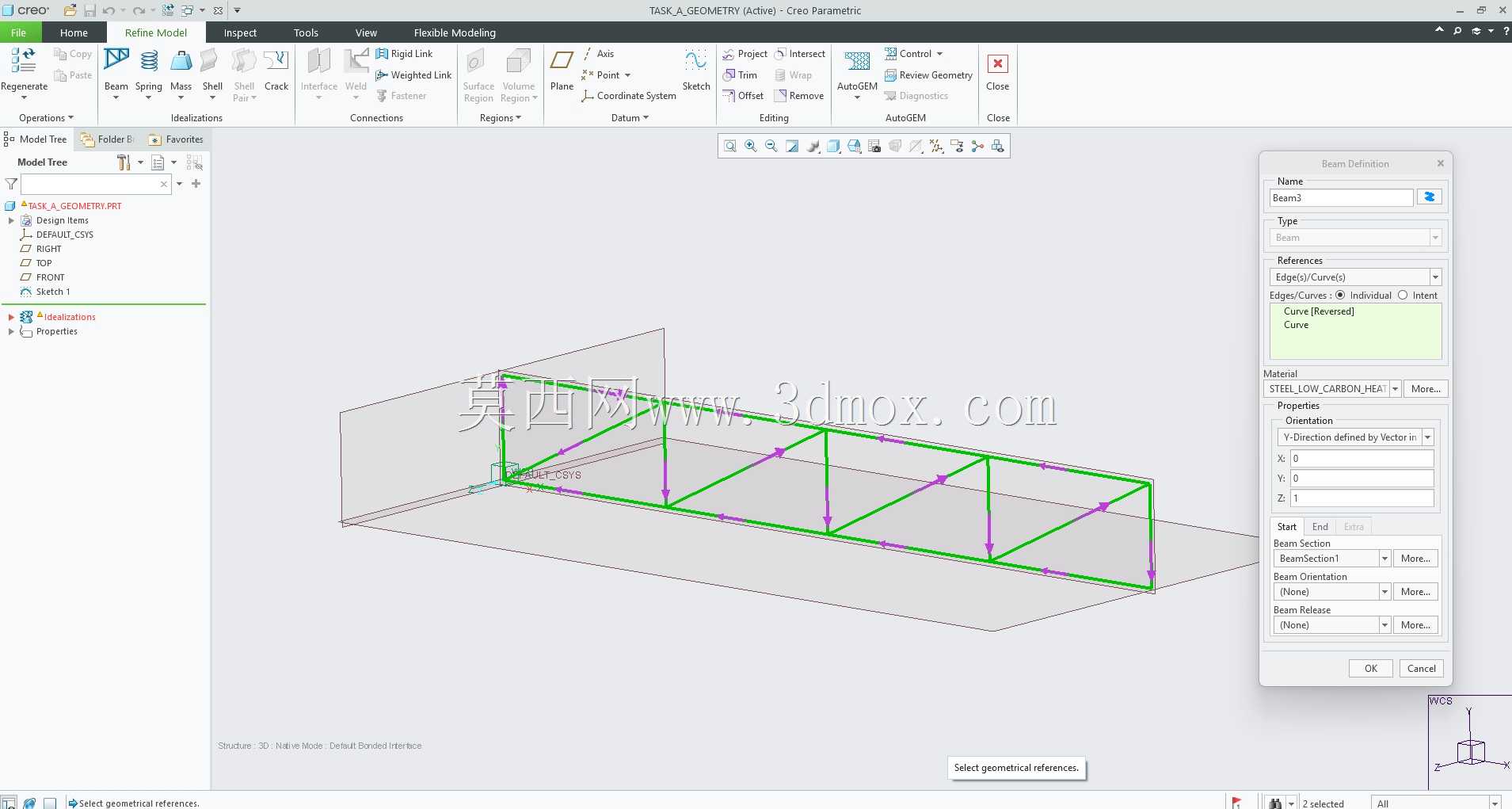Open the Favorites tab in navigator
The width and height of the screenshot is (1512, 809).
tap(176, 139)
